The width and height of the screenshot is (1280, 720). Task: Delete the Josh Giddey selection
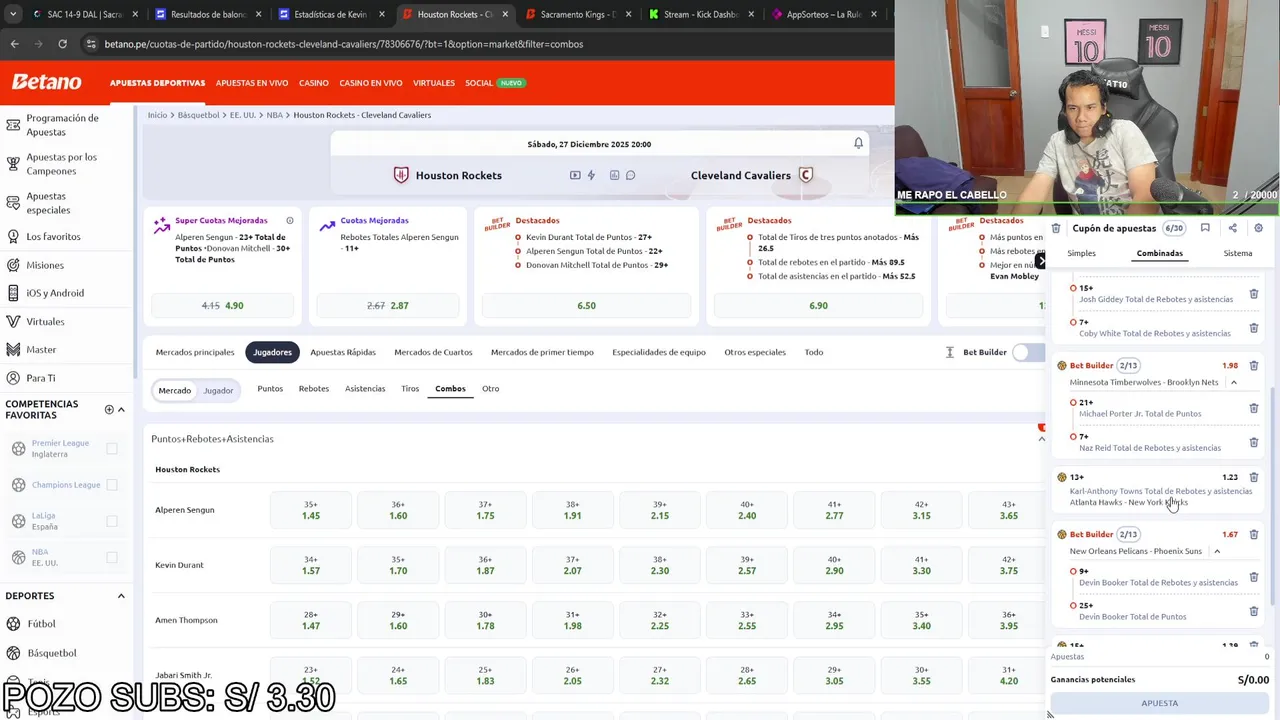click(x=1254, y=294)
